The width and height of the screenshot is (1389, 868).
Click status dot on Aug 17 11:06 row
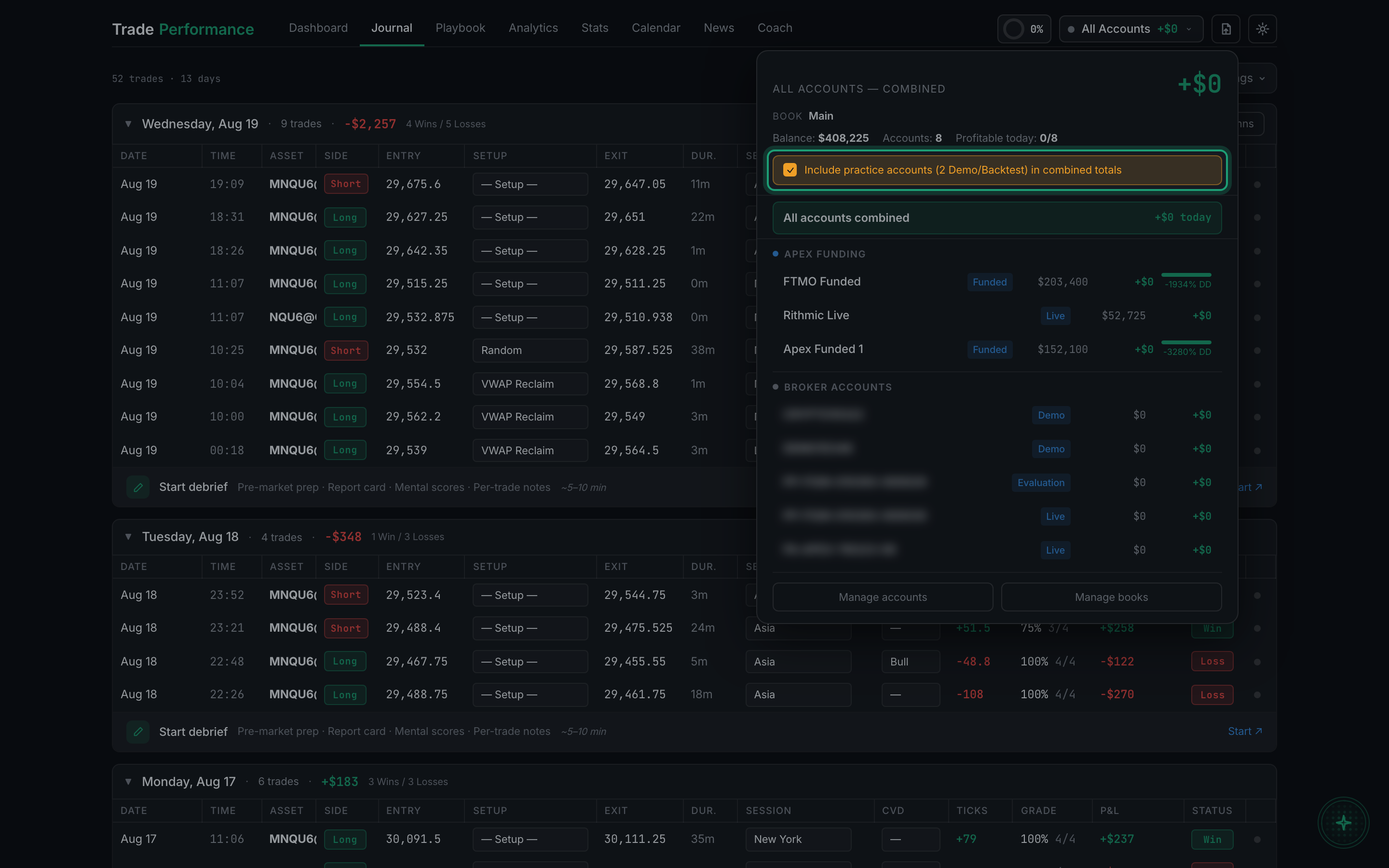coord(1257,839)
